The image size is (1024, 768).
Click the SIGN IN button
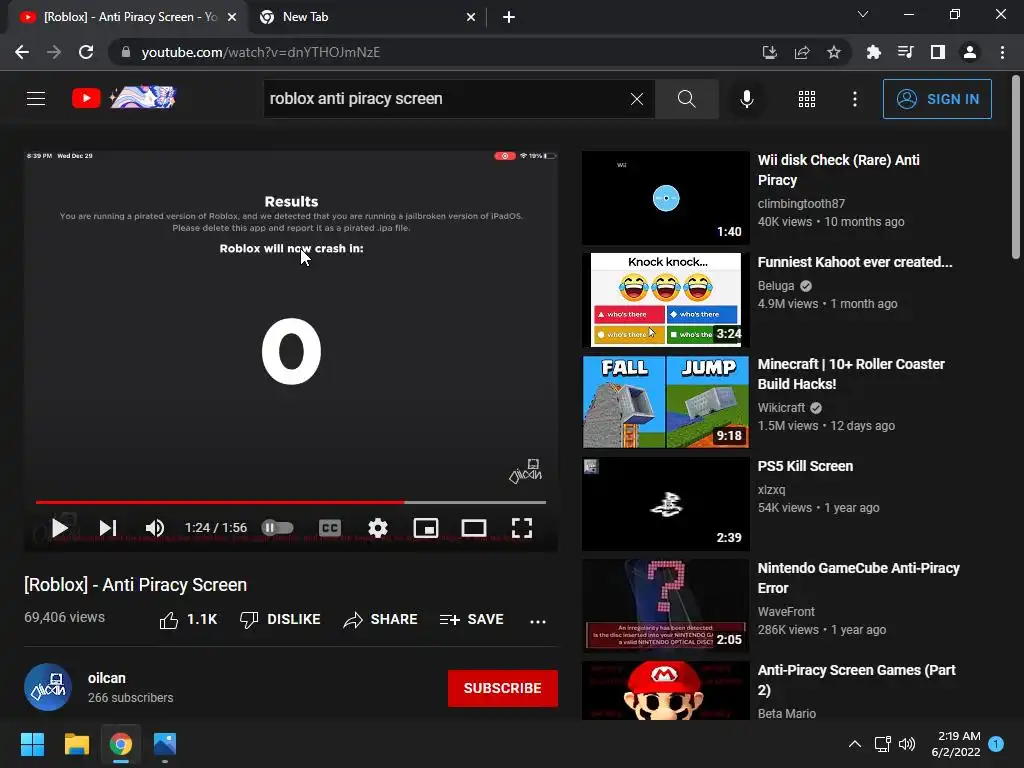pos(937,99)
